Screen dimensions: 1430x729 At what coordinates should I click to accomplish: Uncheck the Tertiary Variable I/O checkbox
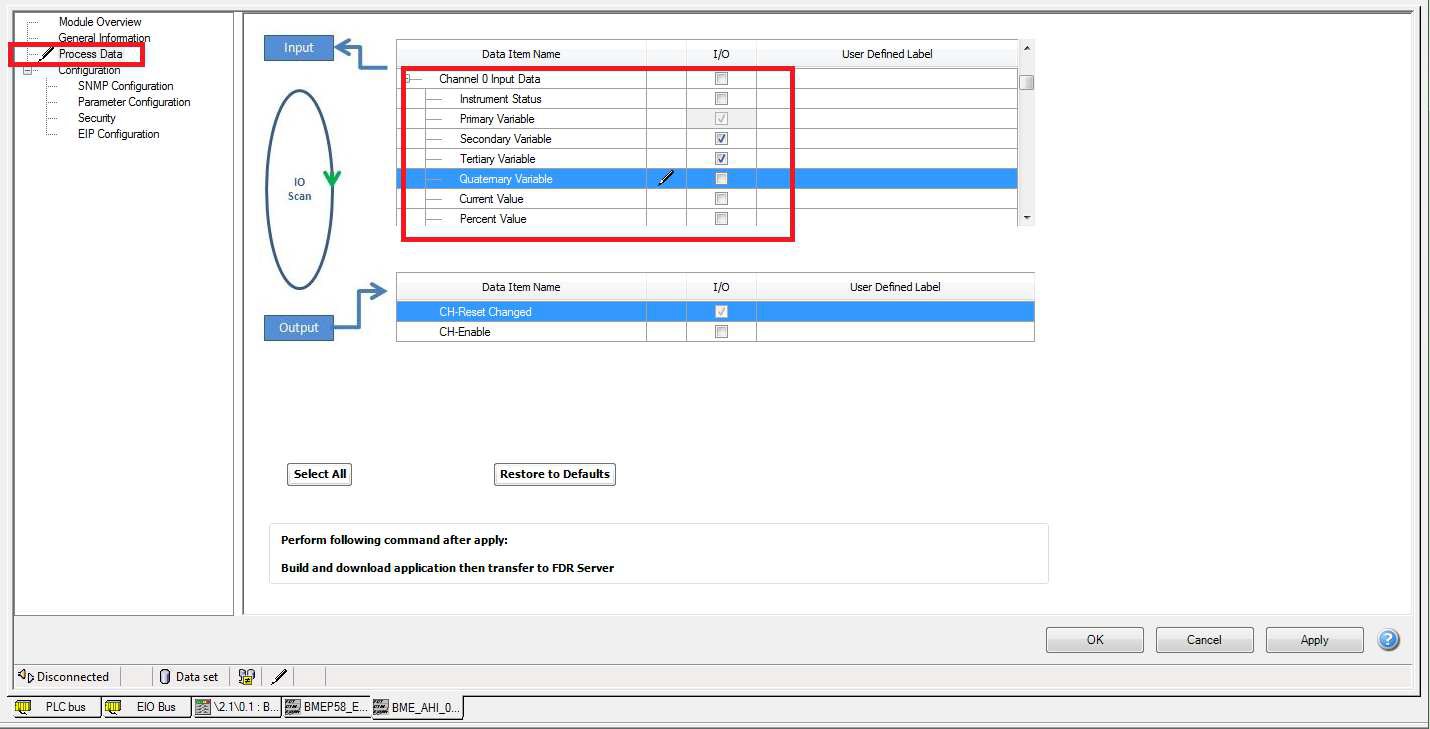coord(721,159)
